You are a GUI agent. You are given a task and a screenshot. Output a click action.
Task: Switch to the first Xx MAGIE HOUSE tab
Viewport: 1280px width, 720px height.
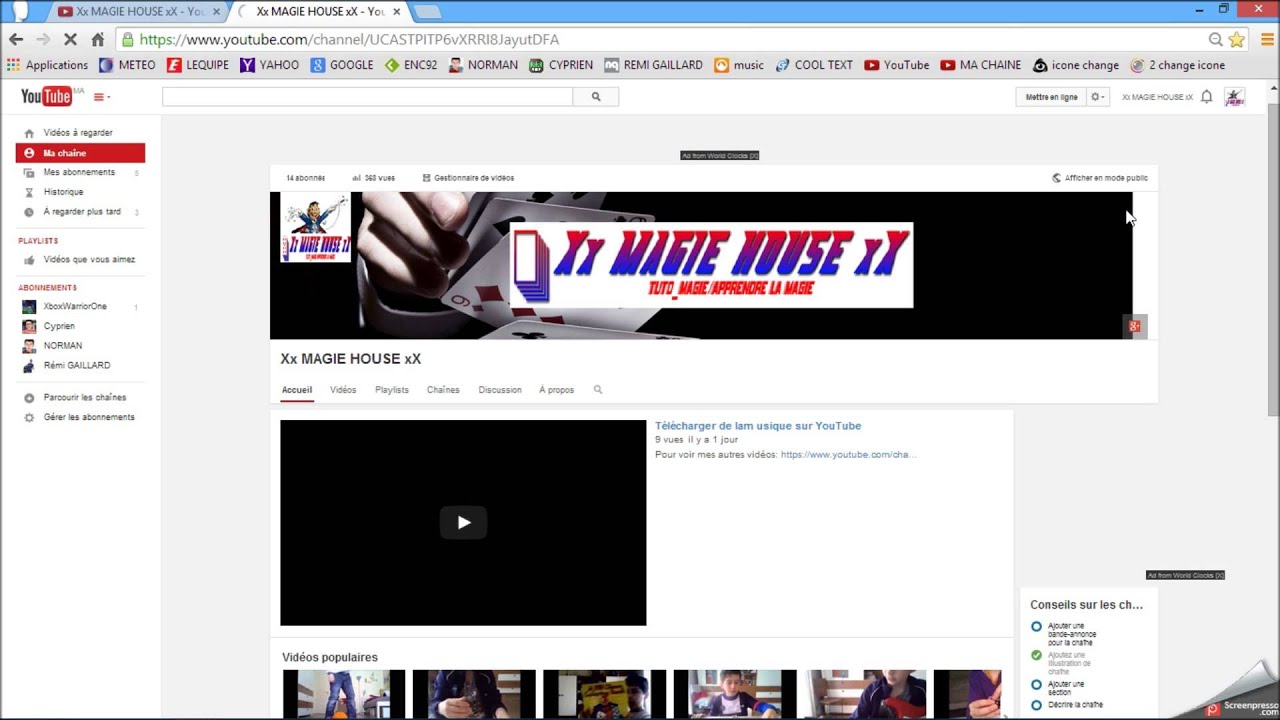(x=139, y=12)
